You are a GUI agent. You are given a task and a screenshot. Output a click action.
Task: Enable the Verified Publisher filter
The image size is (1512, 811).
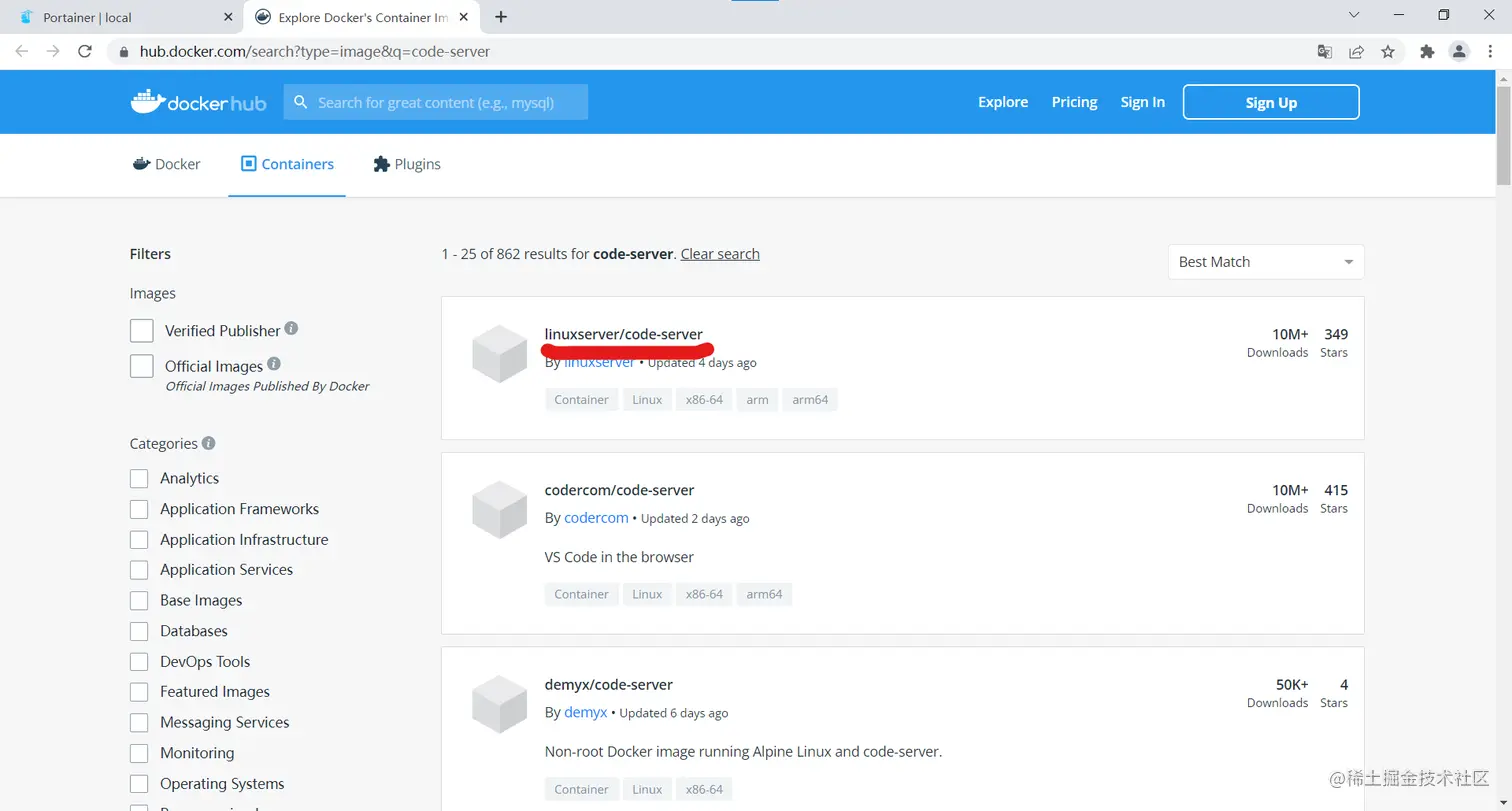(x=142, y=331)
